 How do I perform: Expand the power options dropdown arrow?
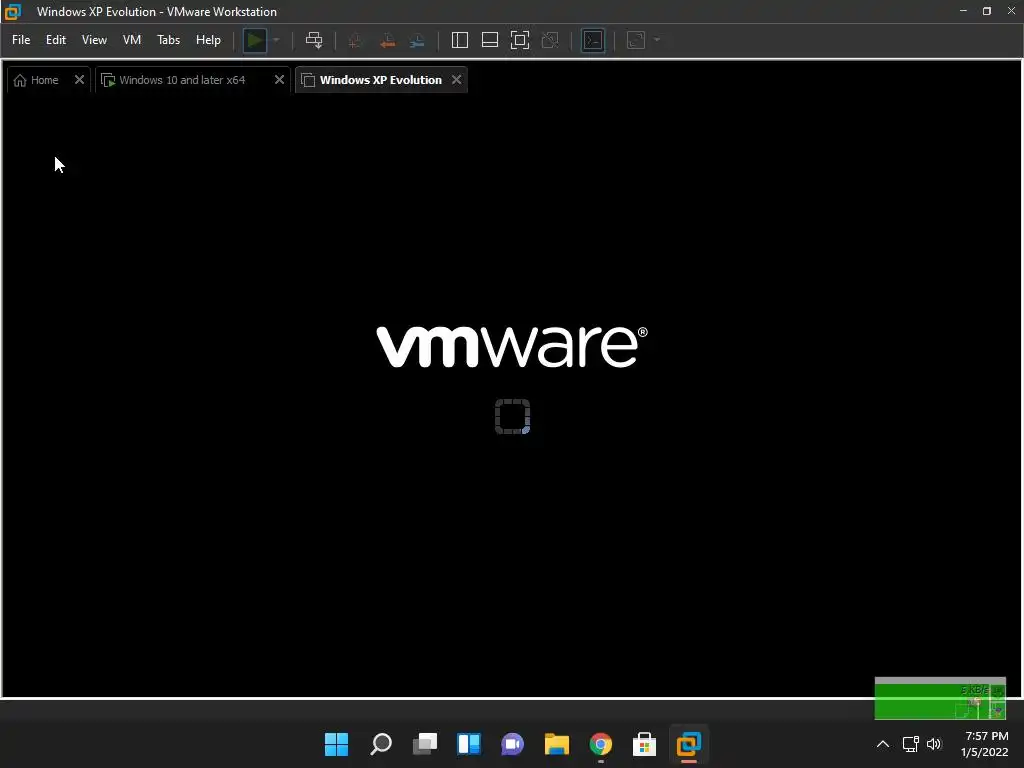(276, 40)
